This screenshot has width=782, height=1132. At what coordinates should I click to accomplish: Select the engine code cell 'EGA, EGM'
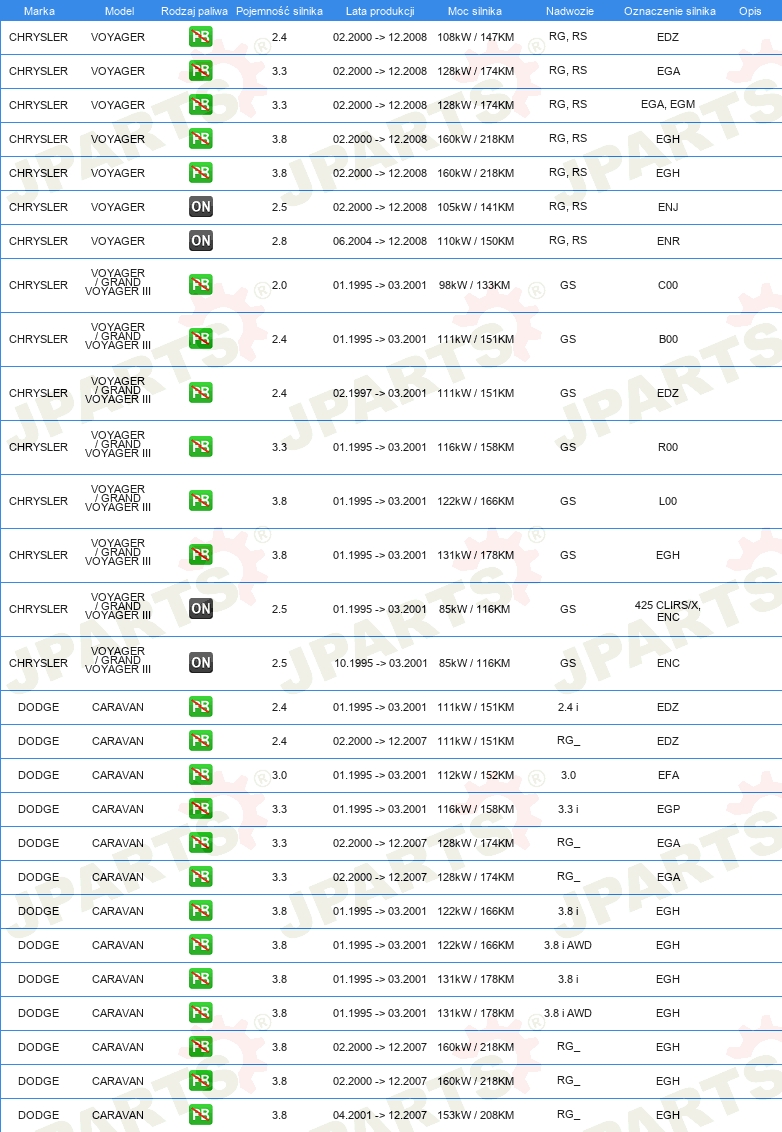[x=668, y=105]
